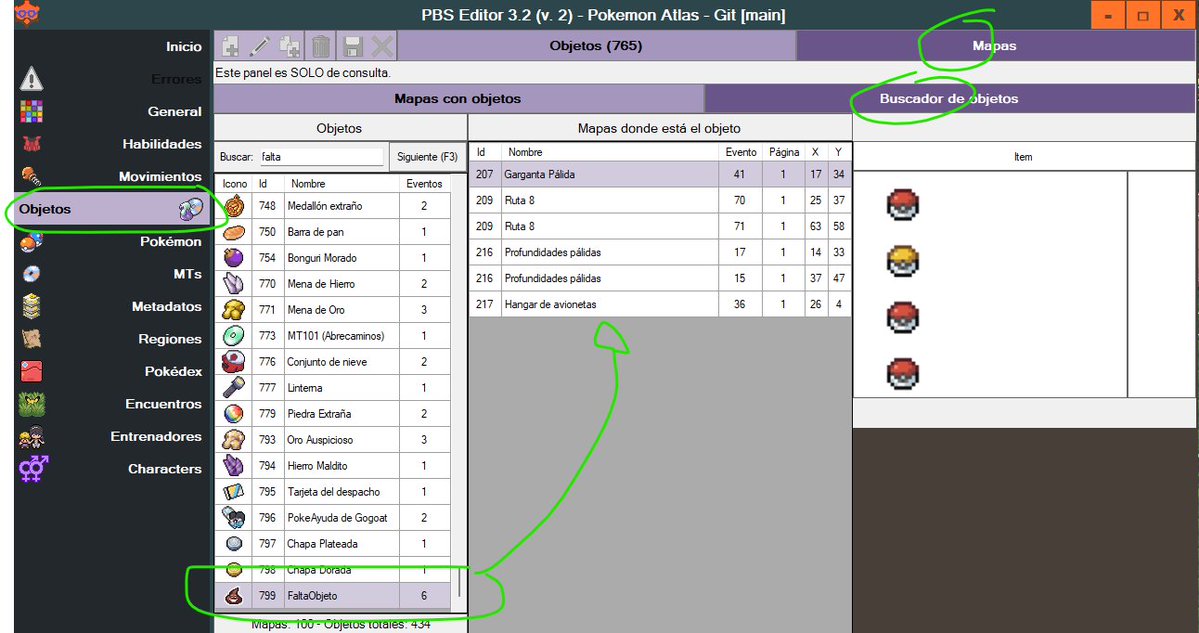Image resolution: width=1199 pixels, height=633 pixels.
Task: Click the add new item toolbar icon
Action: (x=230, y=47)
